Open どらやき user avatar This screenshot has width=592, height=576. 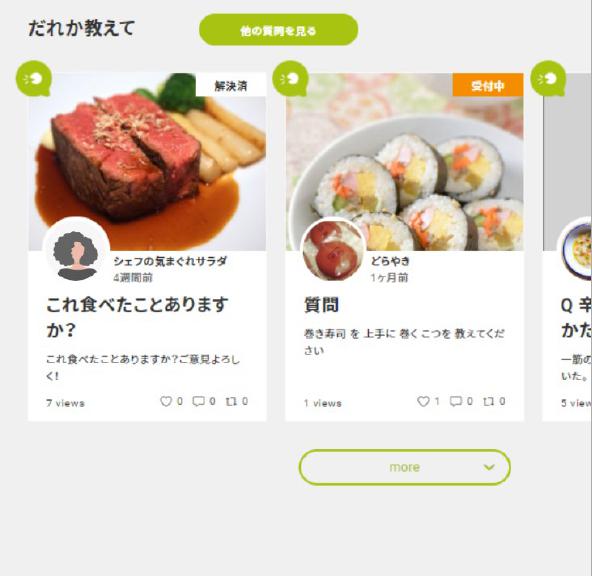[333, 251]
